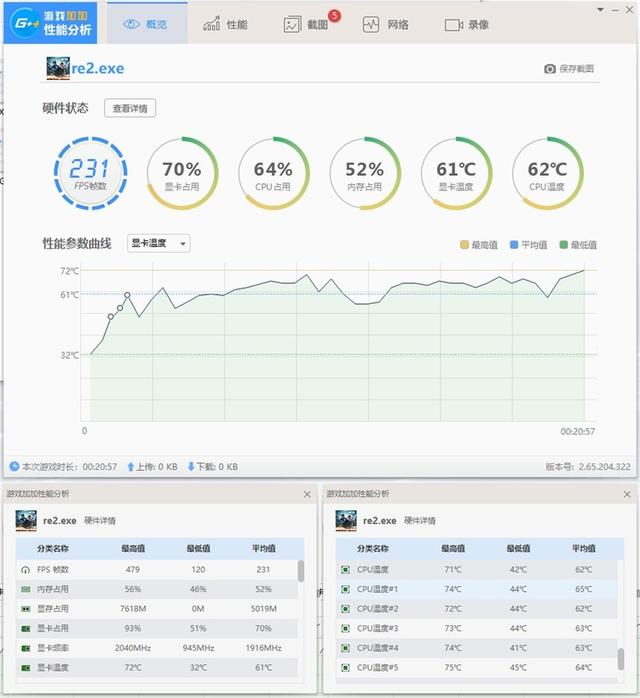Click the 显存占用 row icon
This screenshot has height=698, width=640.
pos(25,609)
